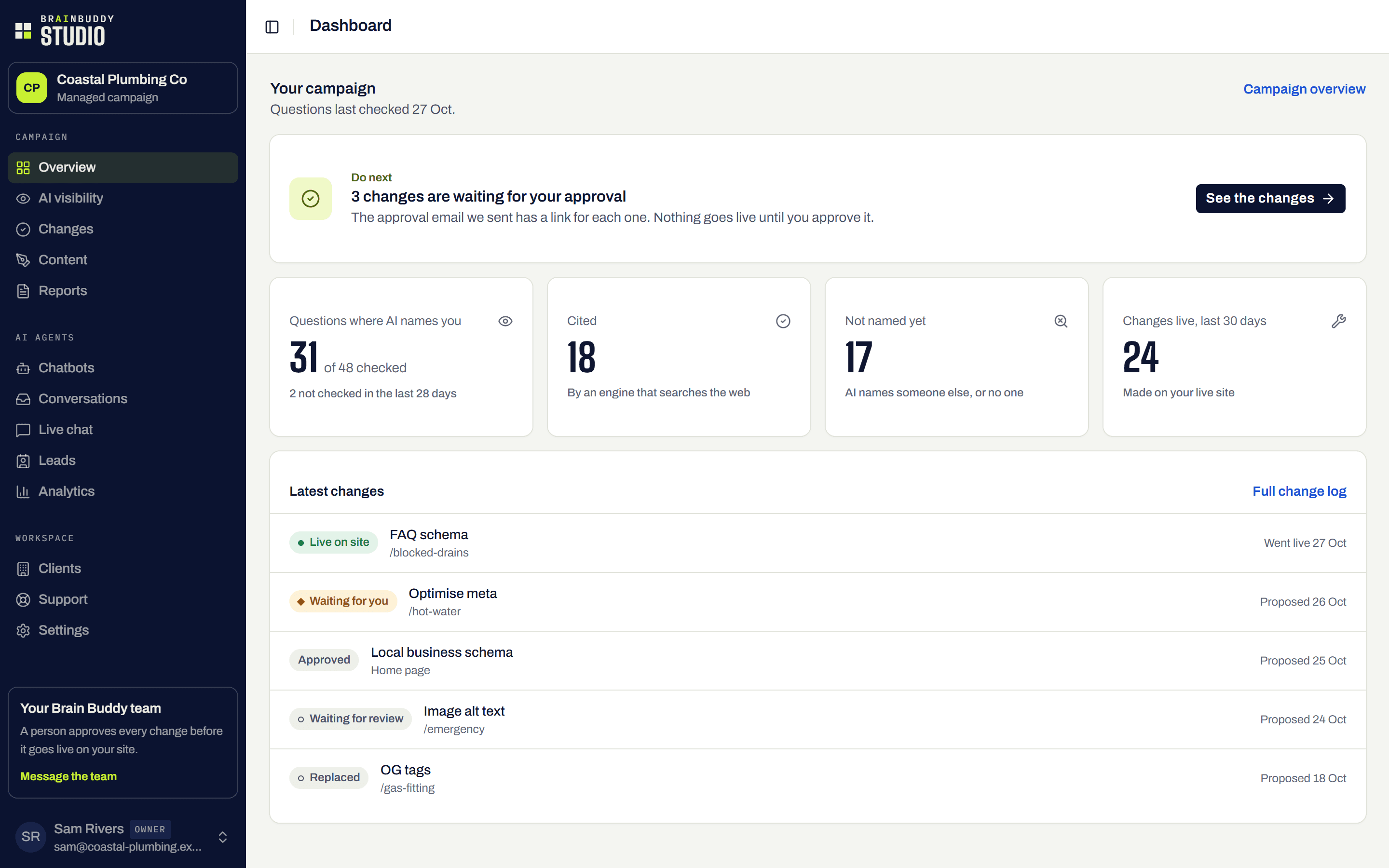
Task: Click the Waiting for you status badge
Action: (343, 601)
